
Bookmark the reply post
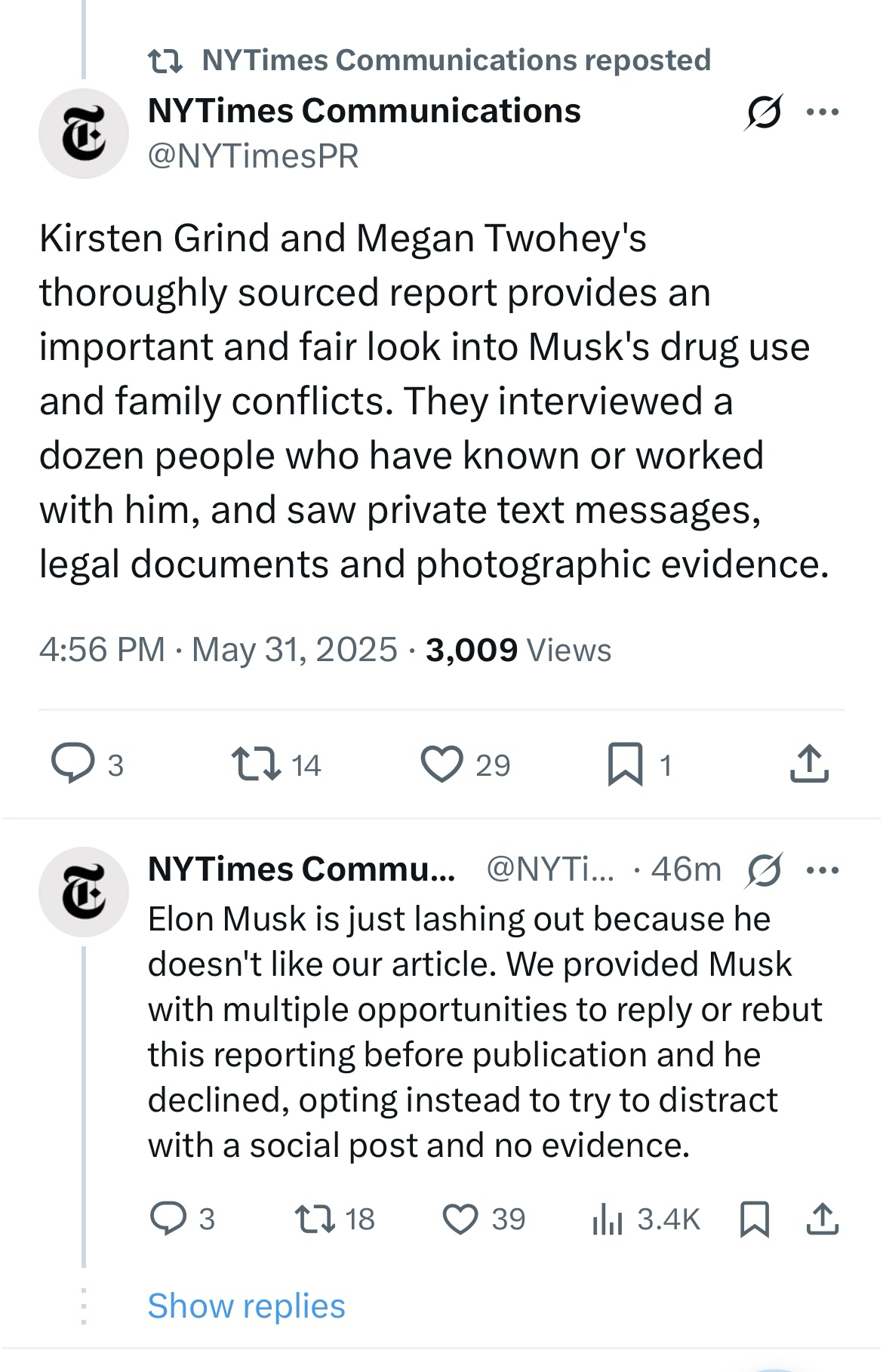pos(754,1218)
